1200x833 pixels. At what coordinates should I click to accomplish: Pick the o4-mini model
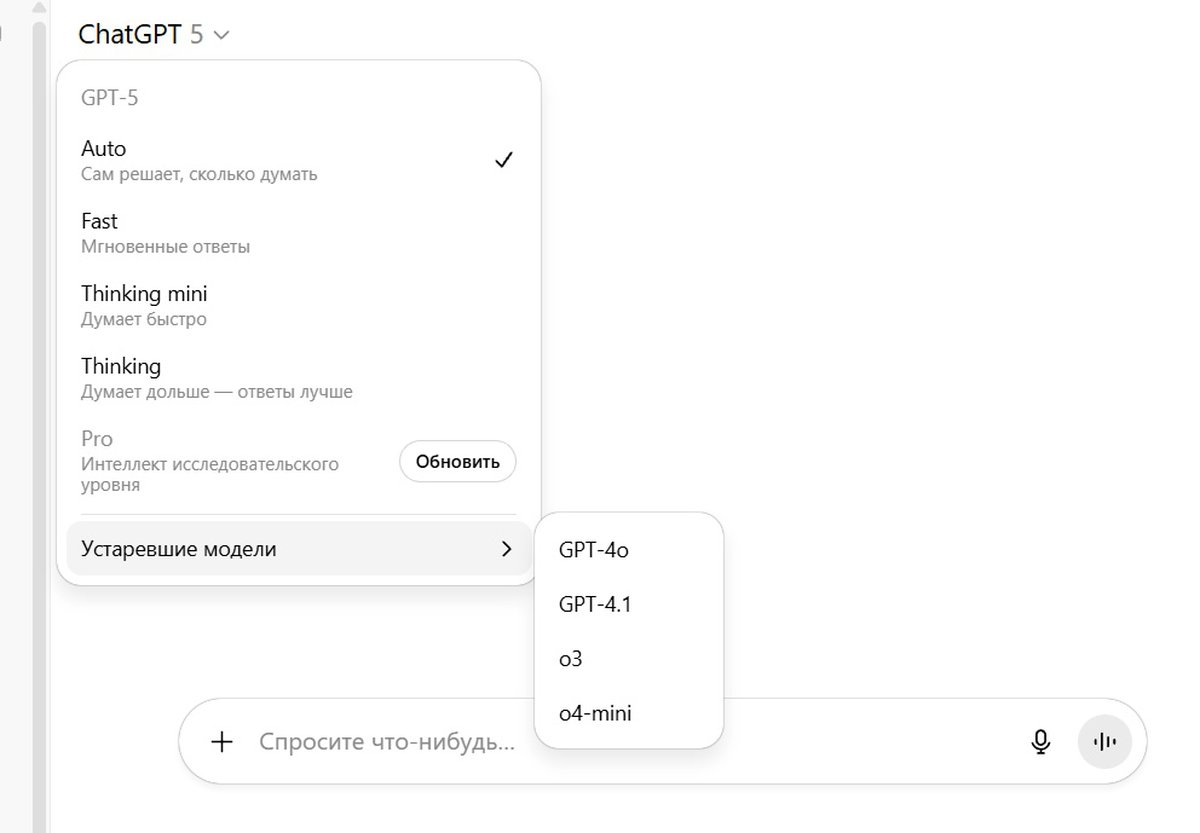click(x=595, y=714)
